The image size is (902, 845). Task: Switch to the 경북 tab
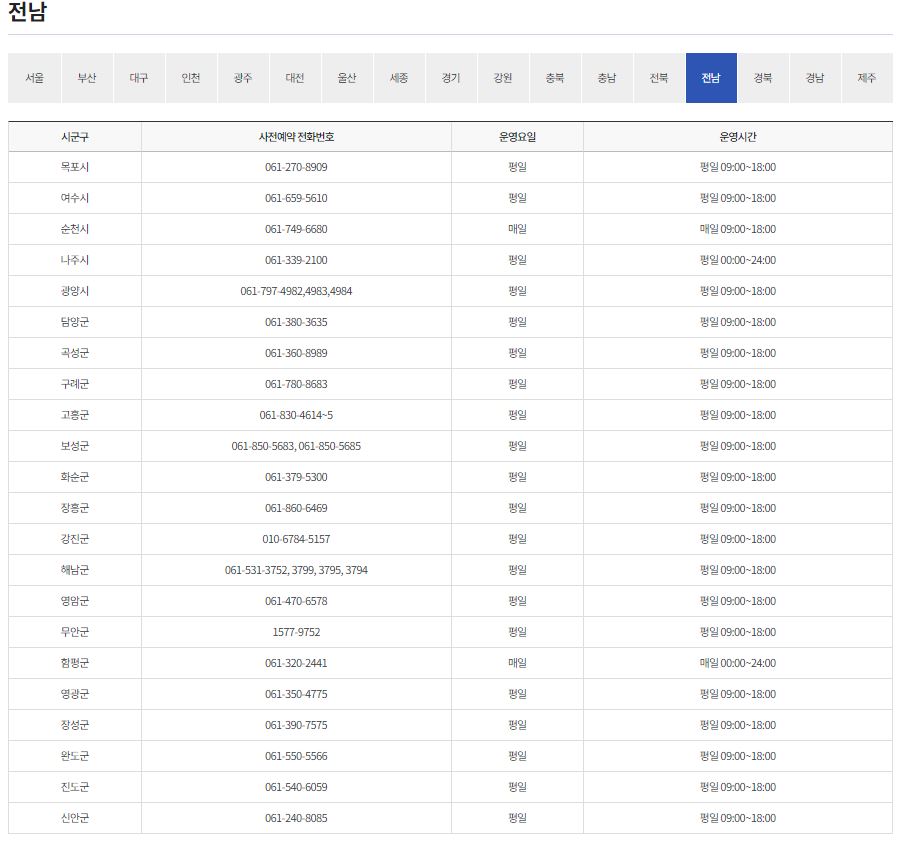[763, 78]
